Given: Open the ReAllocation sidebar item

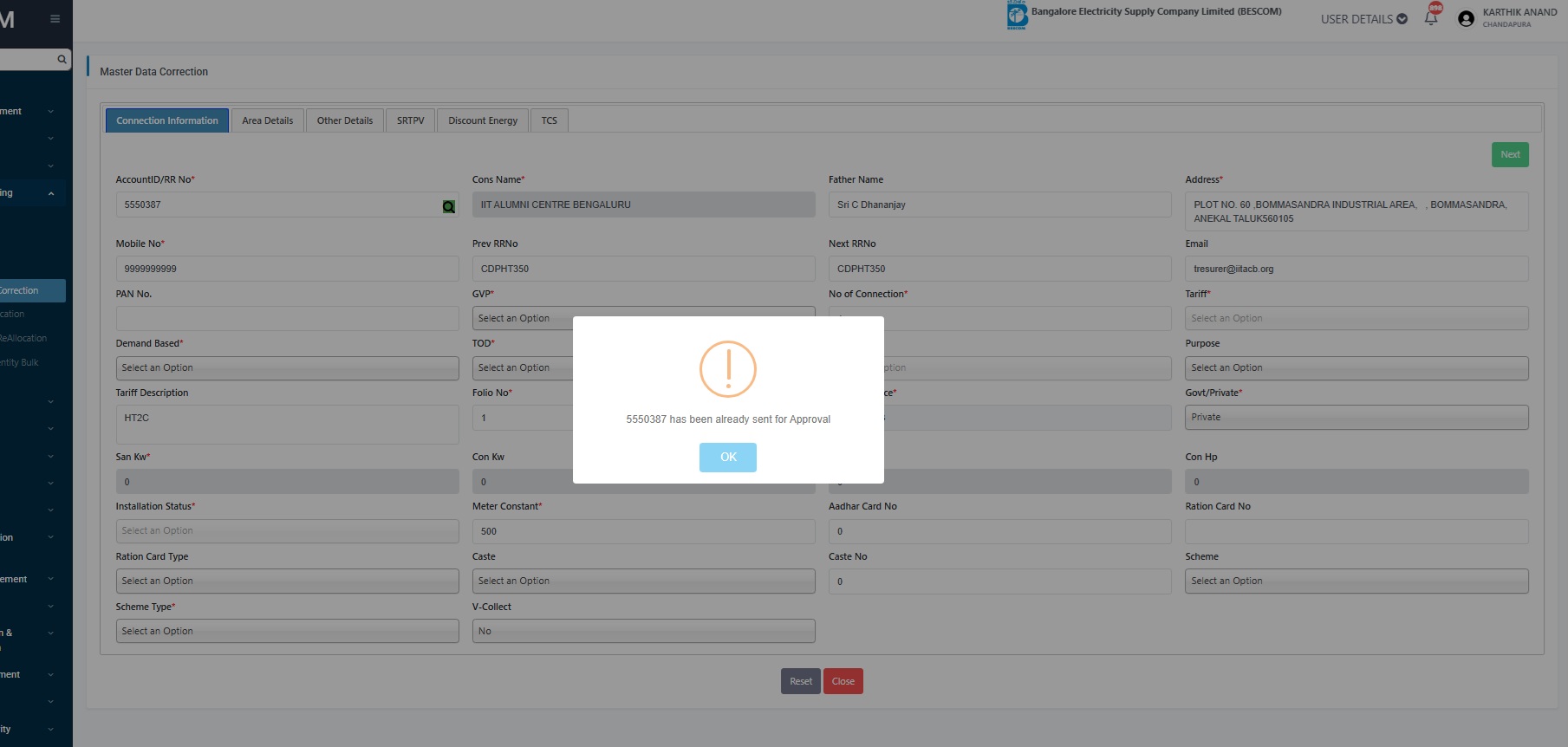Looking at the screenshot, I should pos(23,338).
